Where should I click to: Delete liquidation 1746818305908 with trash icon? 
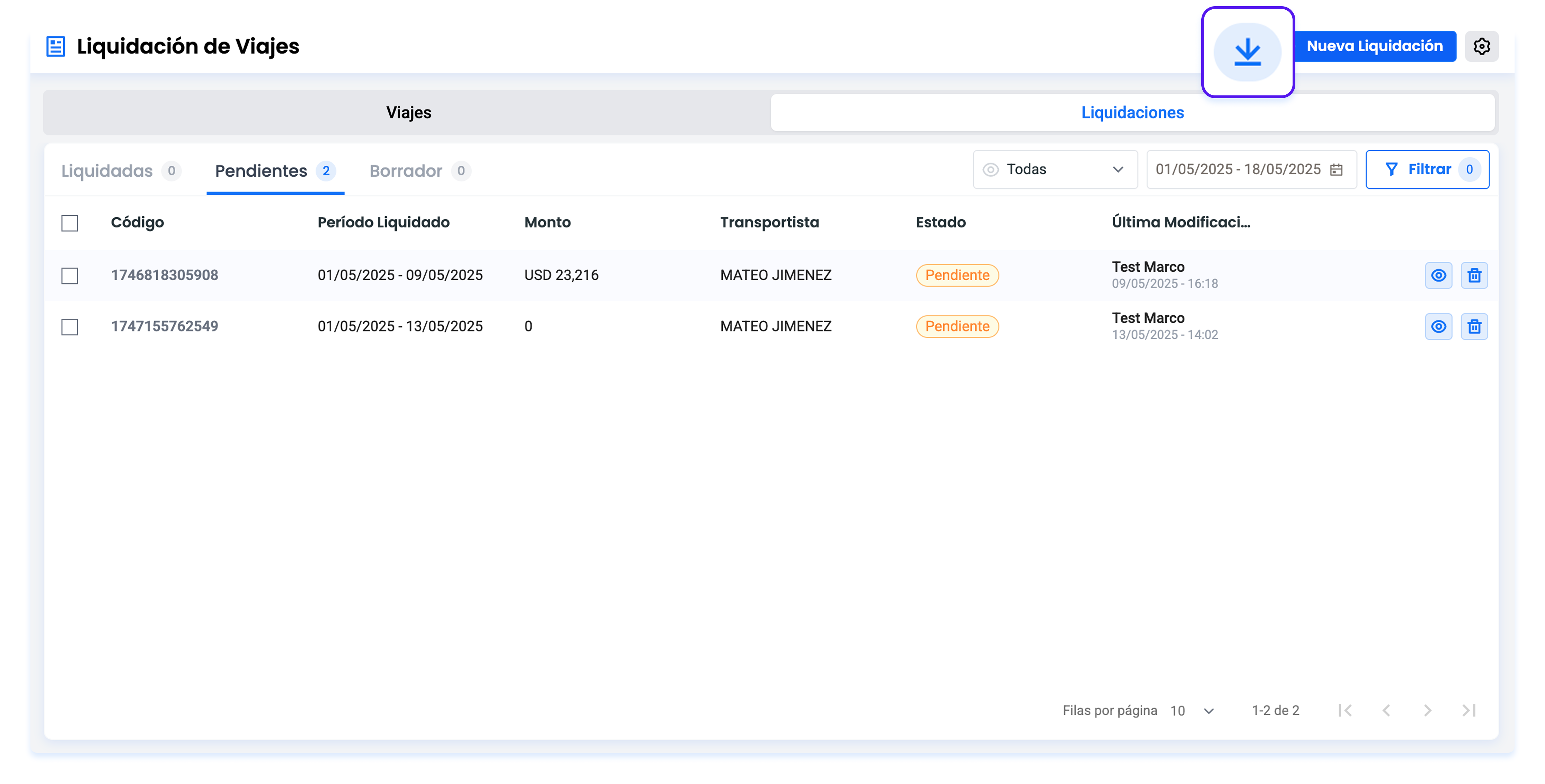tap(1474, 275)
